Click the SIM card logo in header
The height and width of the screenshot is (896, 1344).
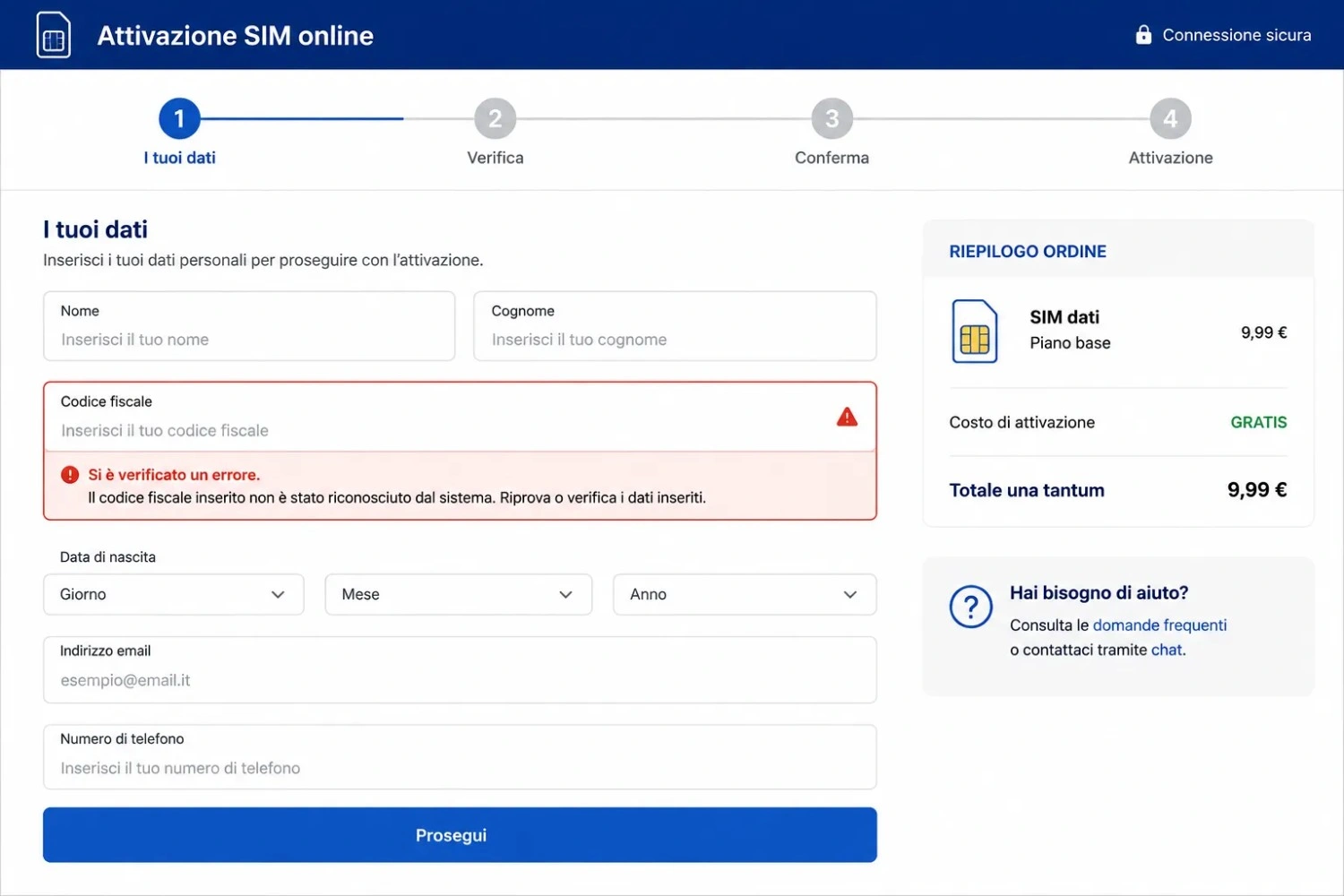pyautogui.click(x=54, y=35)
